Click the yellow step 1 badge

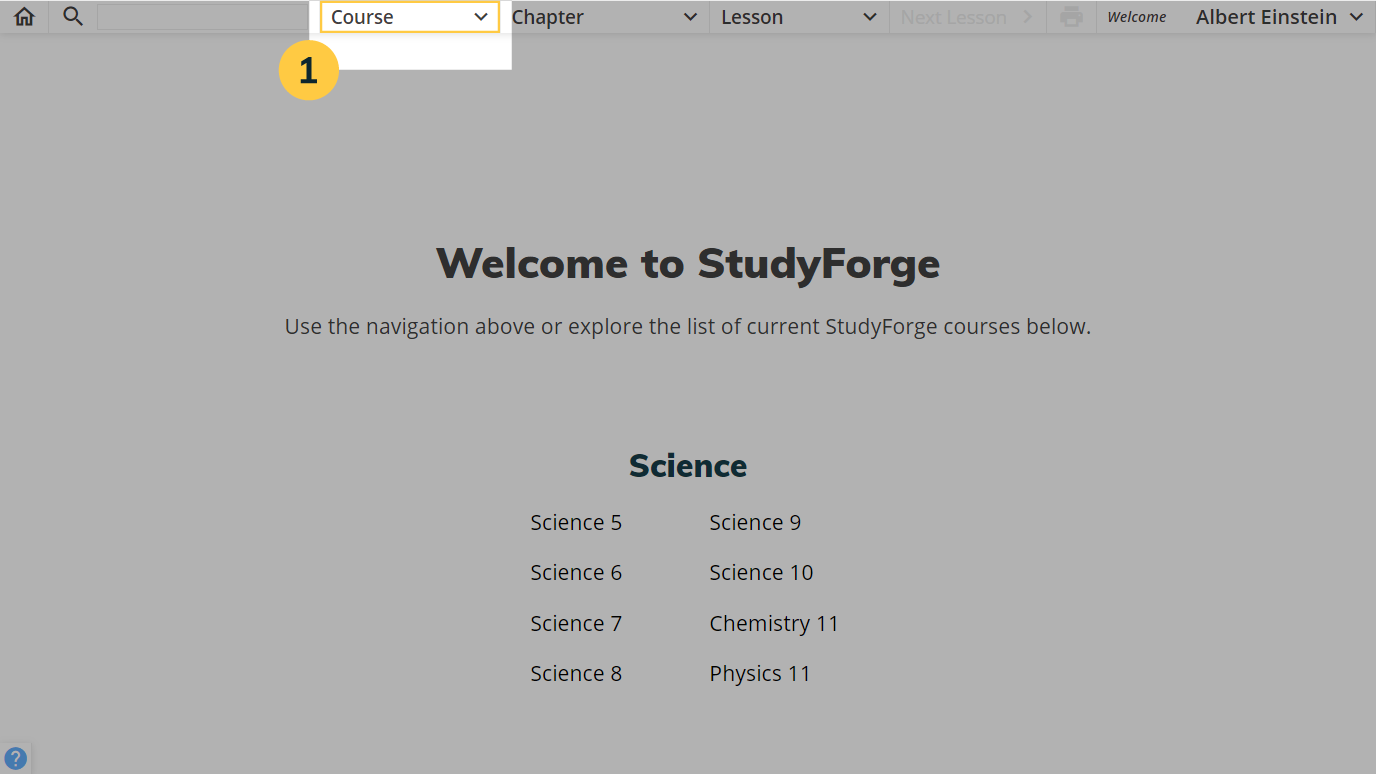pos(309,70)
